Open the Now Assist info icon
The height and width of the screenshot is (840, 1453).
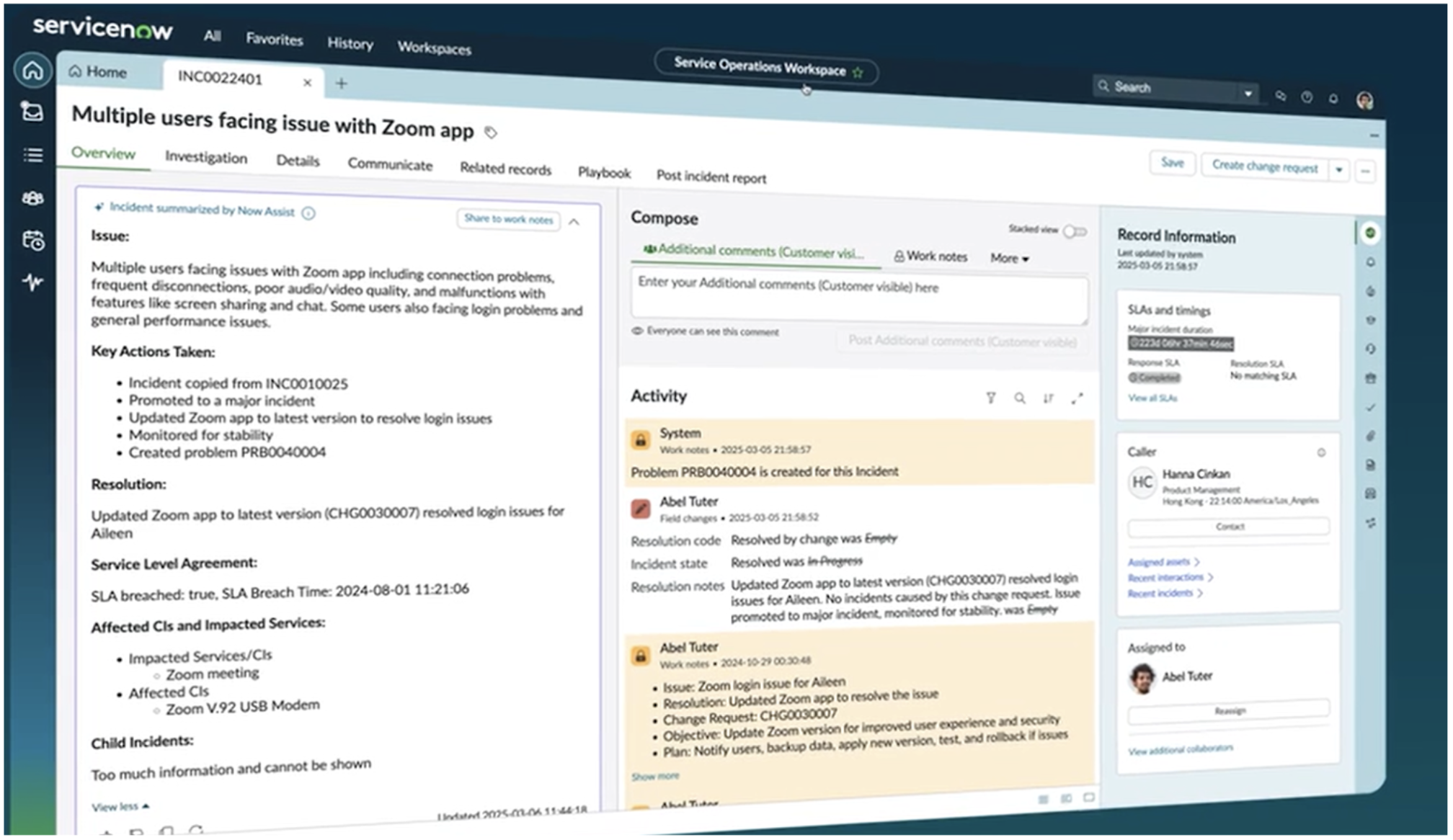coord(308,213)
